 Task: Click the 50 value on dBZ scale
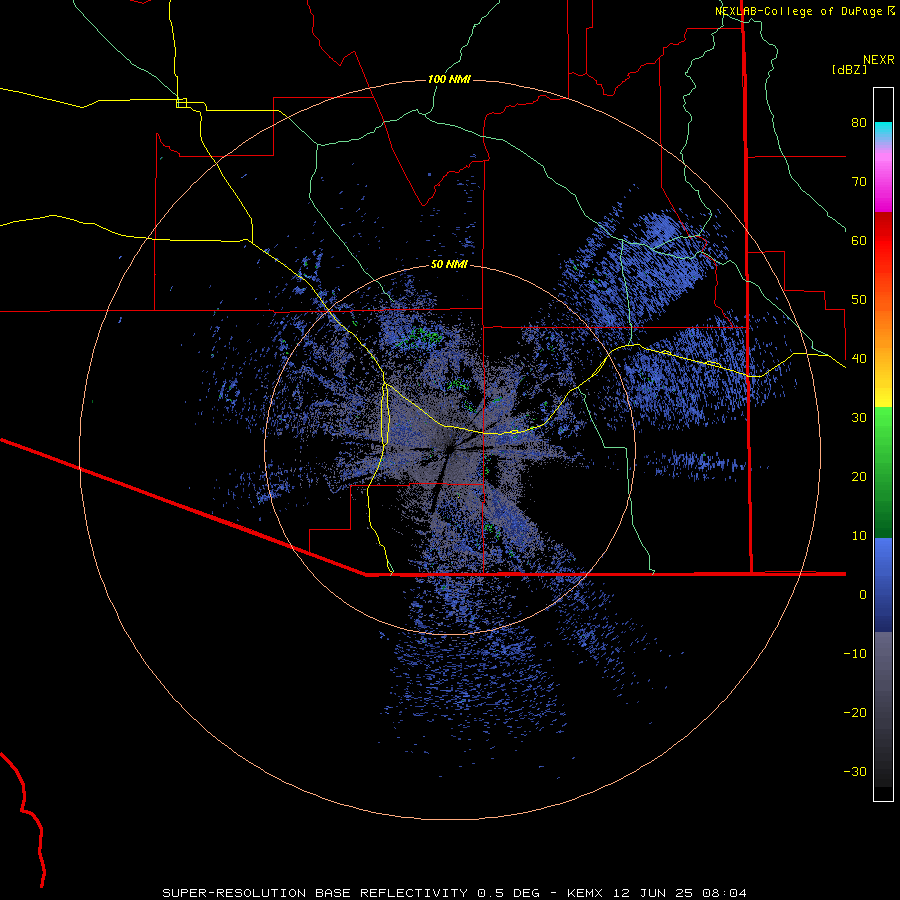tap(859, 300)
